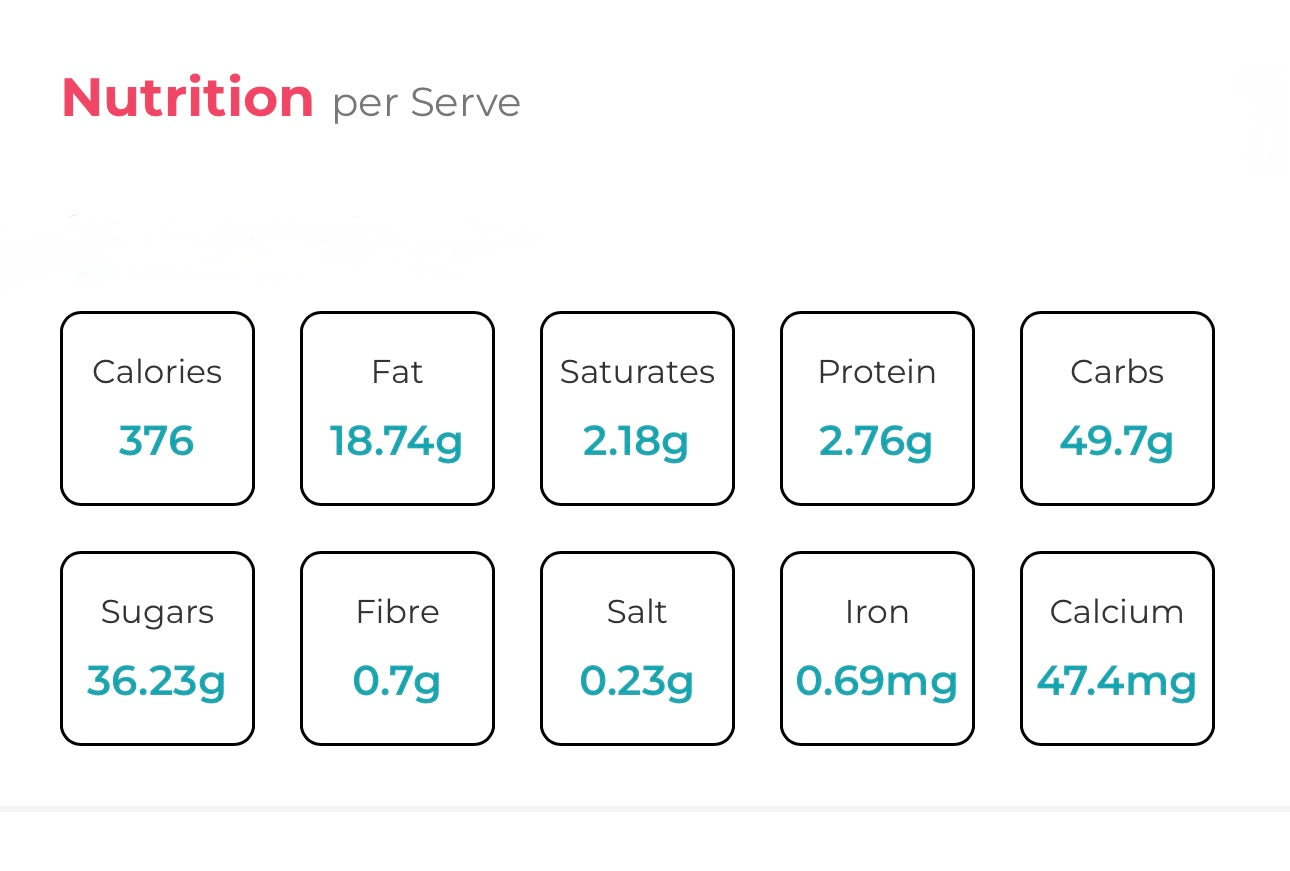Click the 'per Serve' subtitle text

point(426,103)
